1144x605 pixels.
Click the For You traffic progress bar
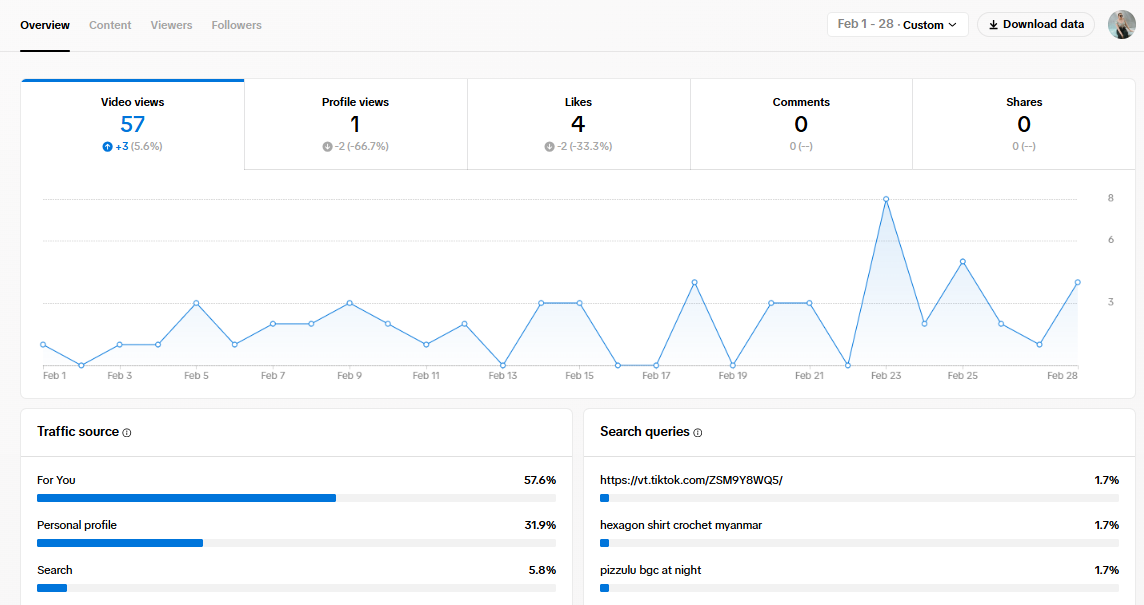coord(296,498)
